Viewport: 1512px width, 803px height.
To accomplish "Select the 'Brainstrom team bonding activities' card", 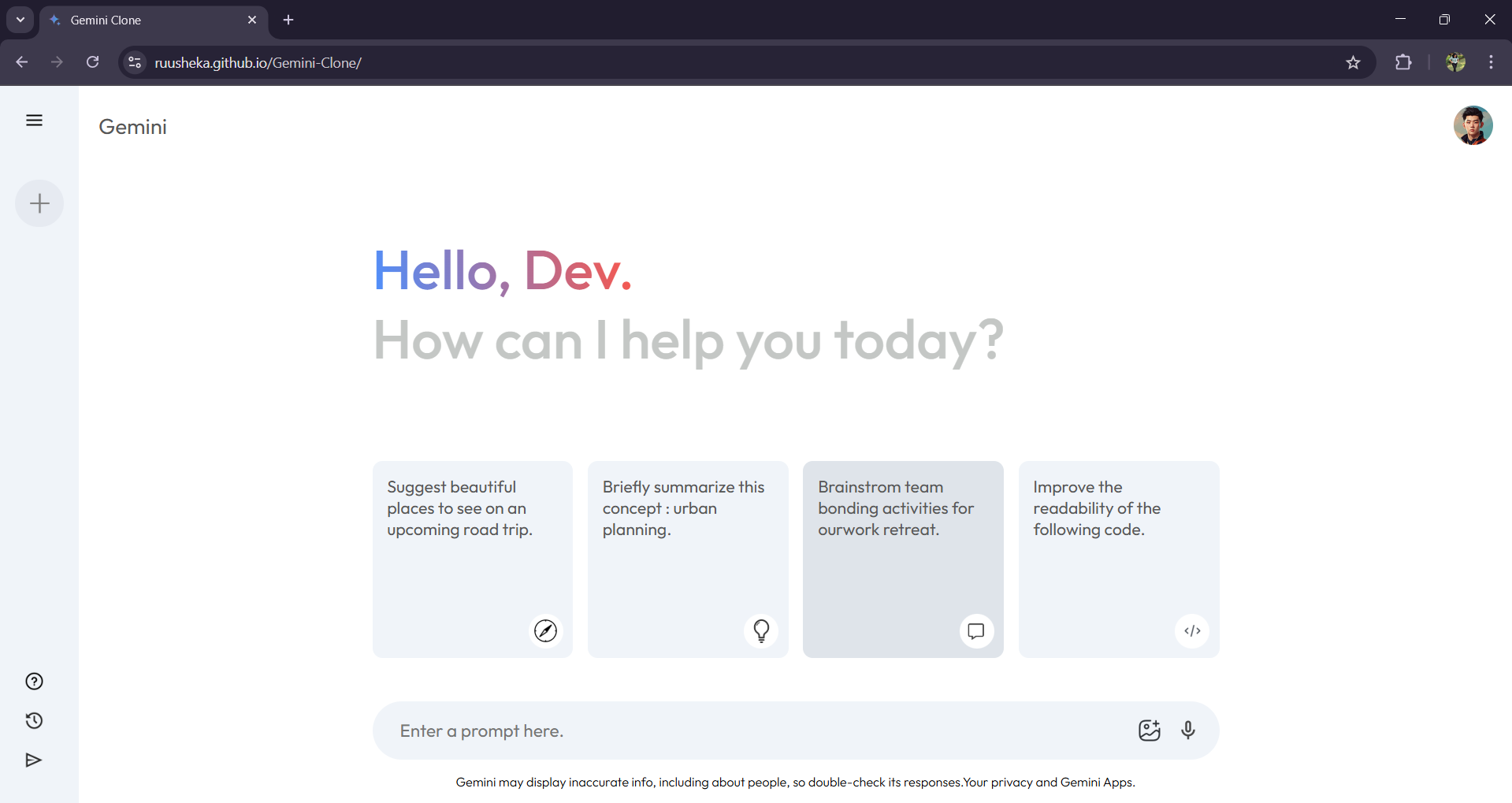I will click(x=903, y=559).
